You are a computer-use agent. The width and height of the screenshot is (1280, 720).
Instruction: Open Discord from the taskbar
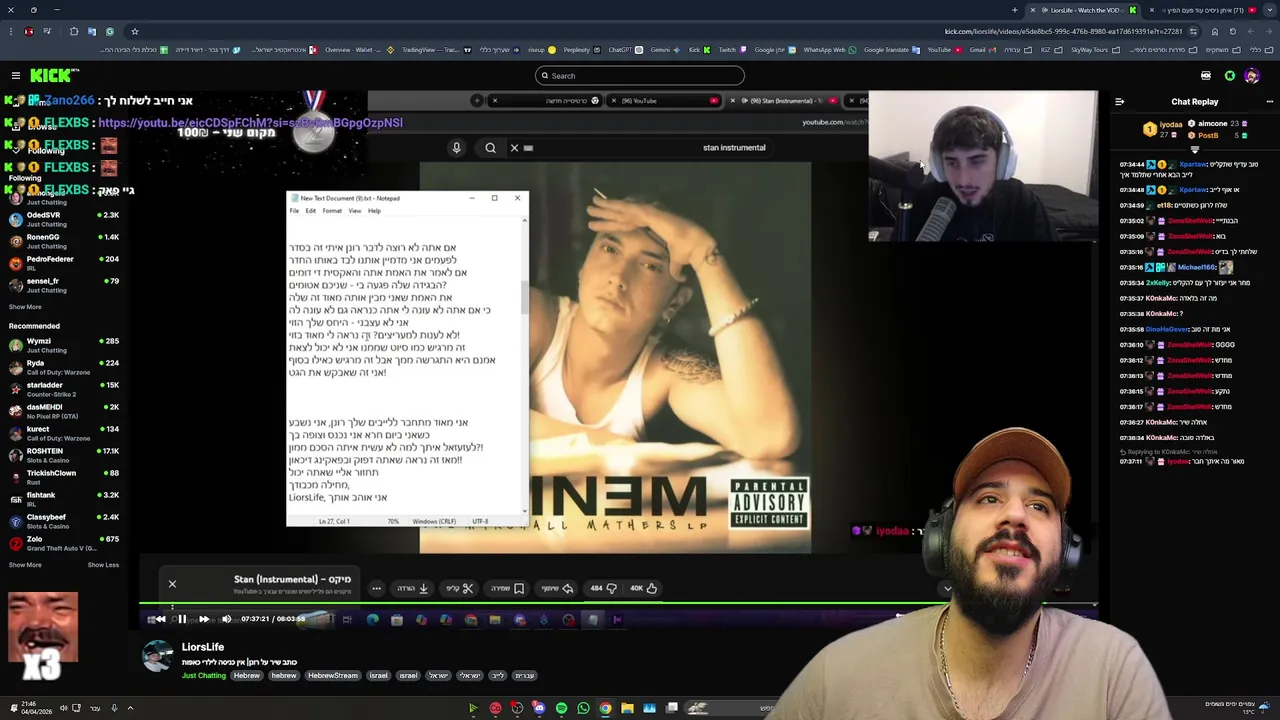(539, 708)
